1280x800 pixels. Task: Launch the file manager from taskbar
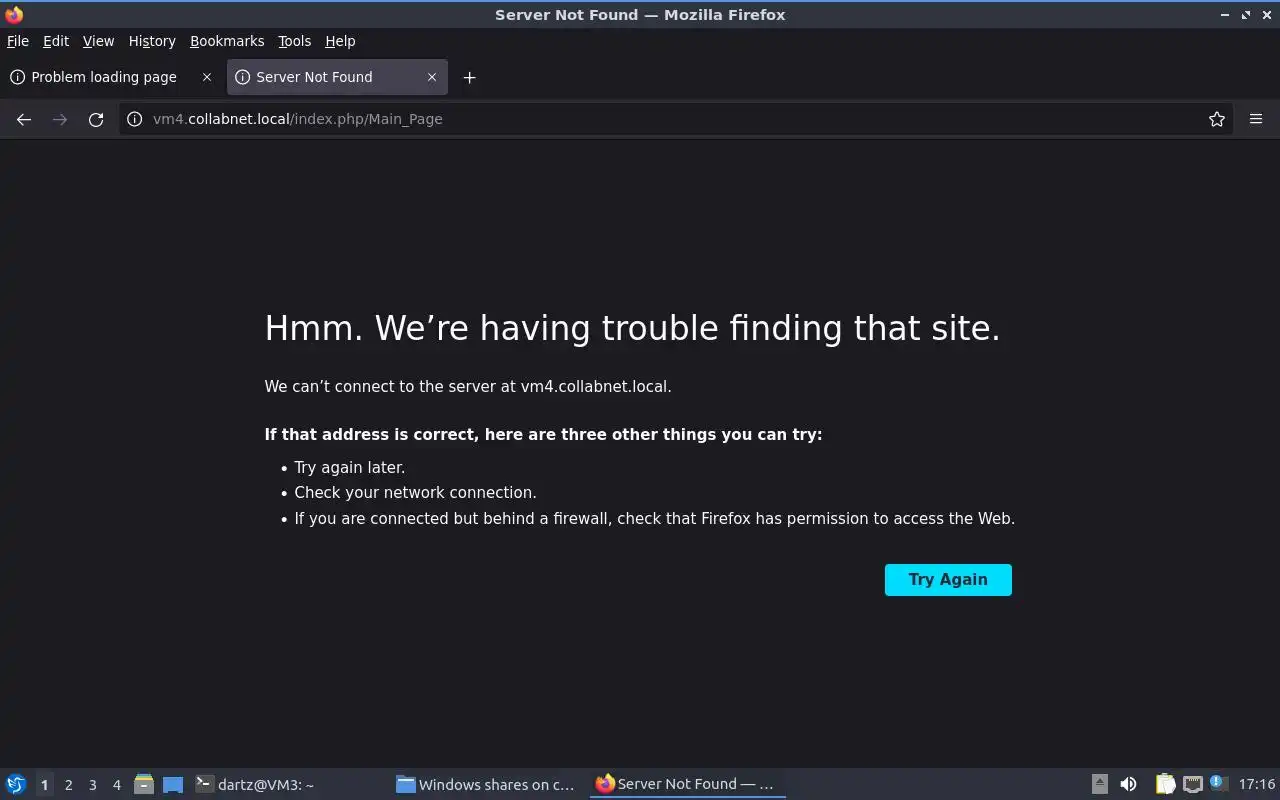click(x=143, y=785)
